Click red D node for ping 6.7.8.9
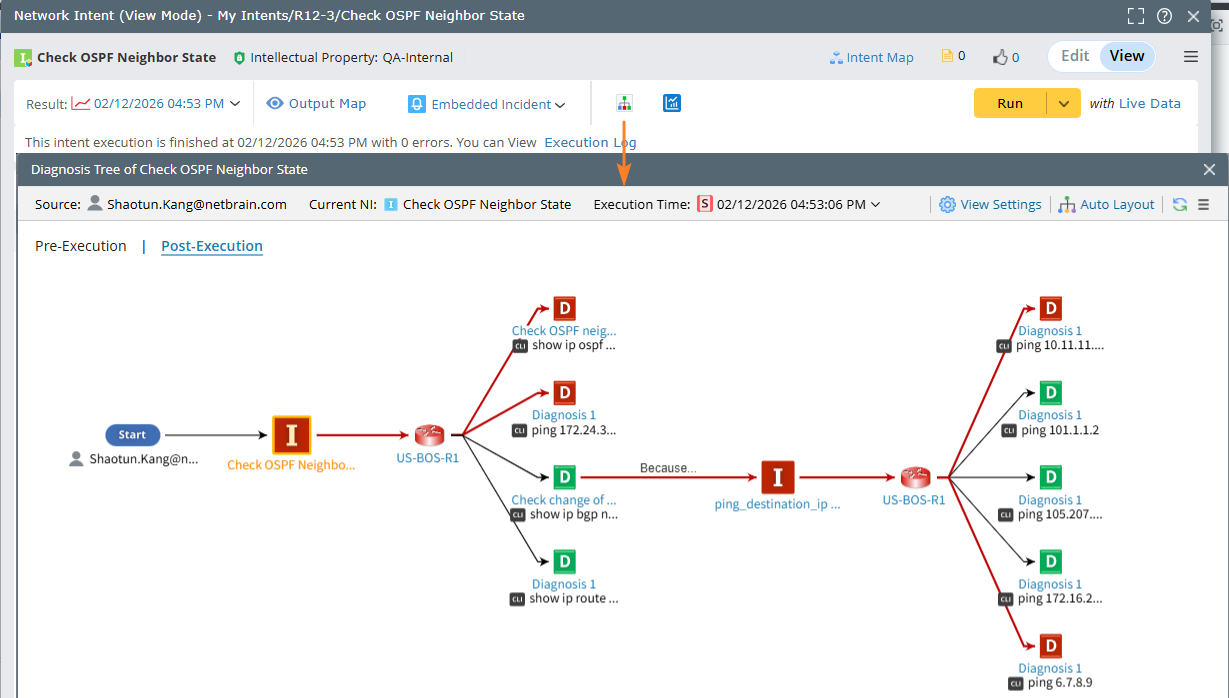 point(1050,645)
